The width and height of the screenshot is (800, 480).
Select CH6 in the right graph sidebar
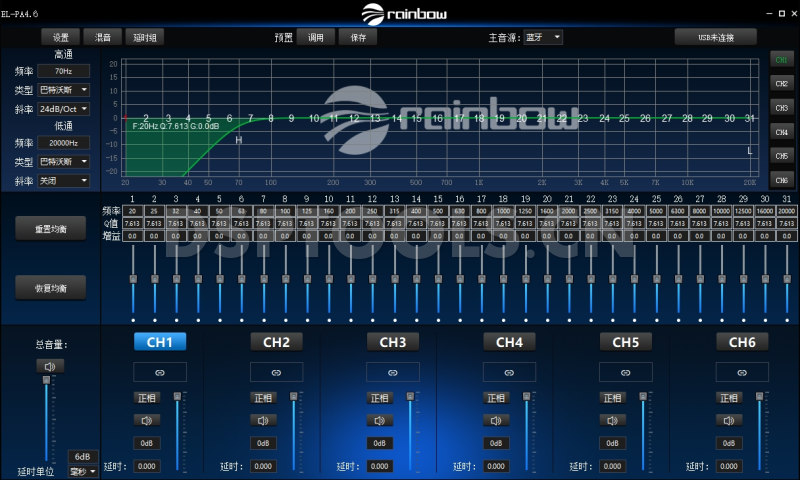(x=782, y=180)
